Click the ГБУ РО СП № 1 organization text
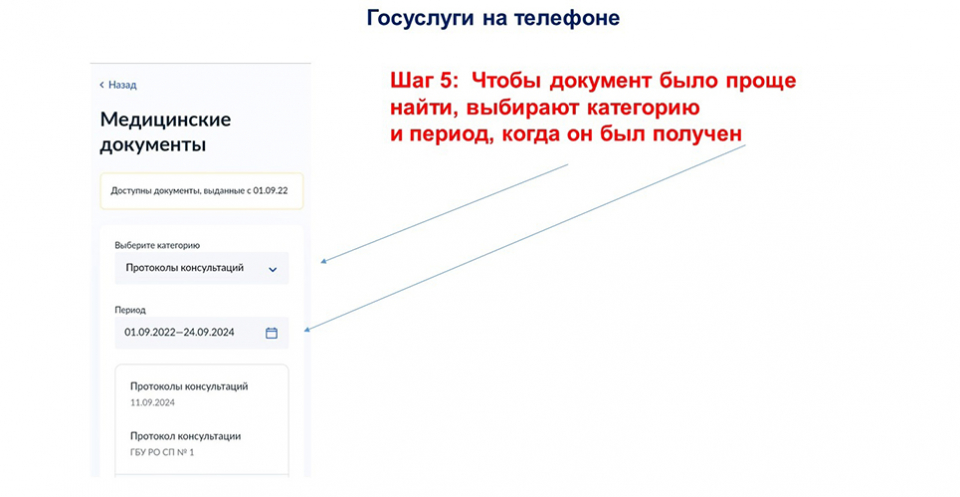Screen dimensions: 960x497 (162, 452)
